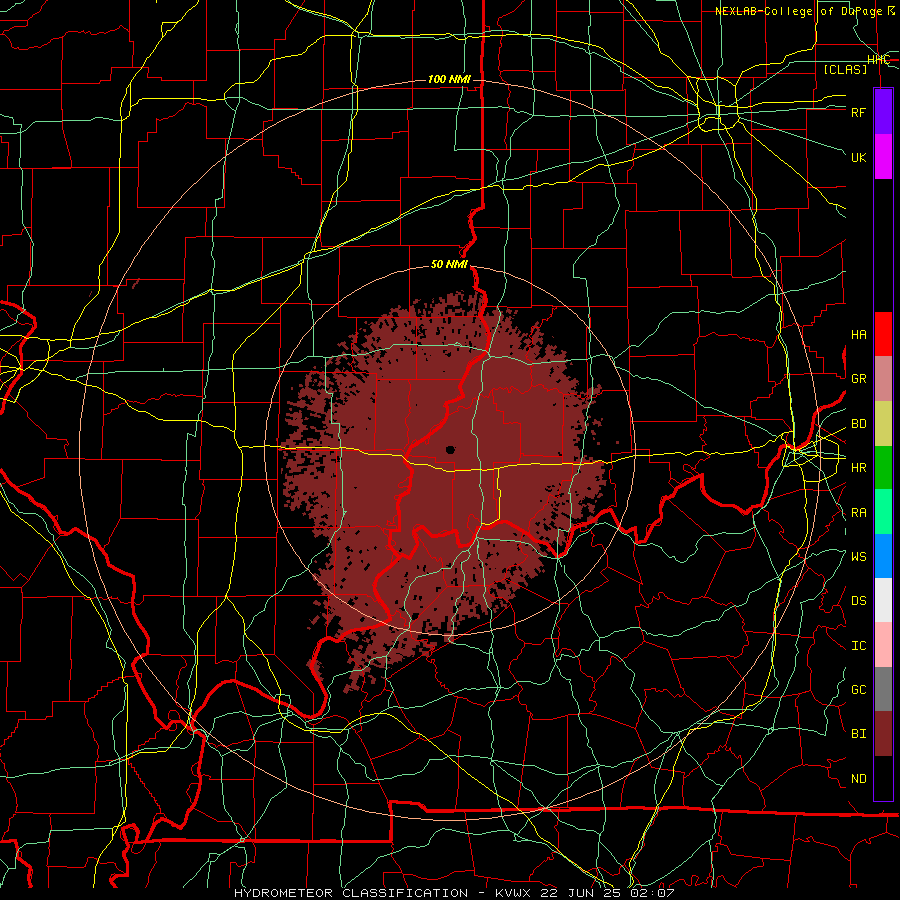
Task: Click the red HA legend swatch
Action: 883,334
